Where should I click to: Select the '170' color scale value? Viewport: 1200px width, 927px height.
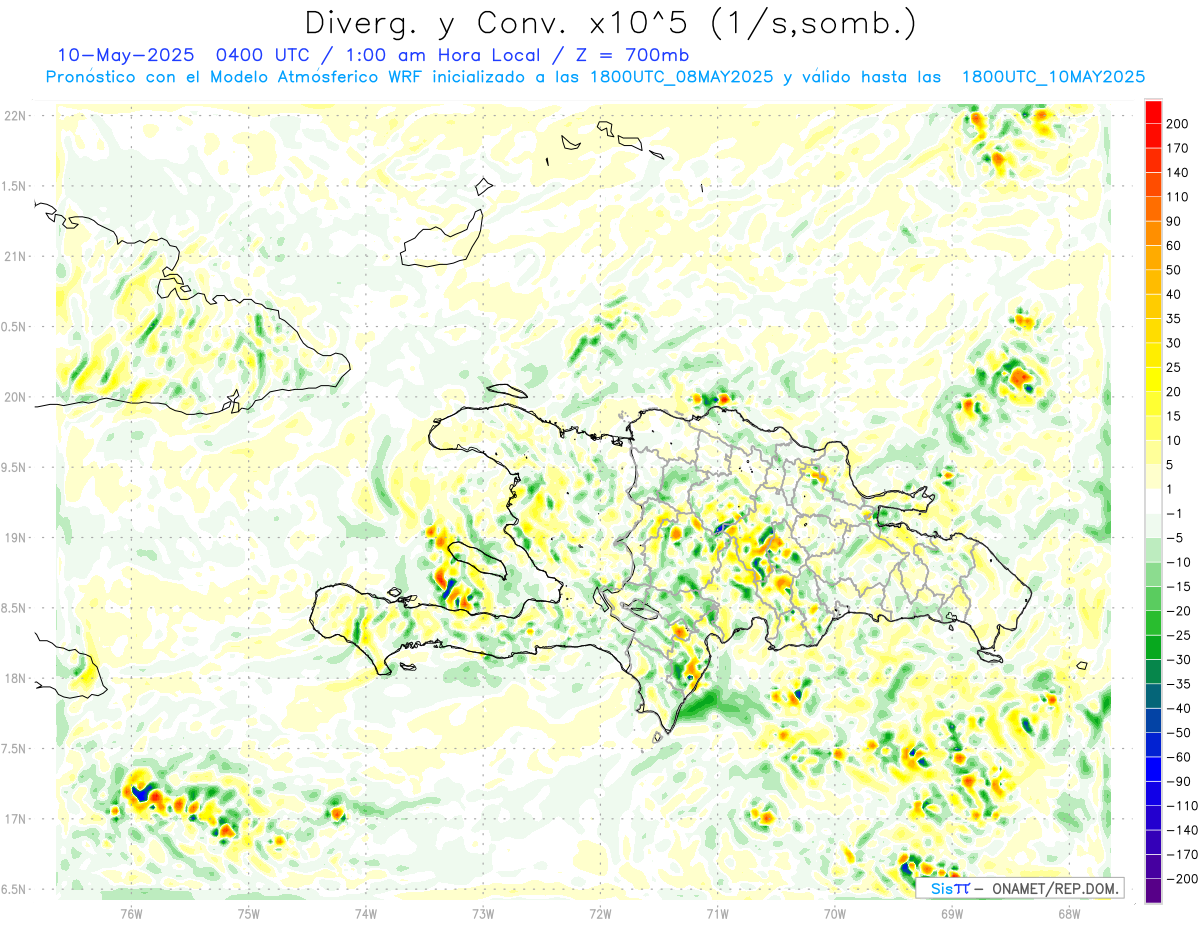(1177, 149)
